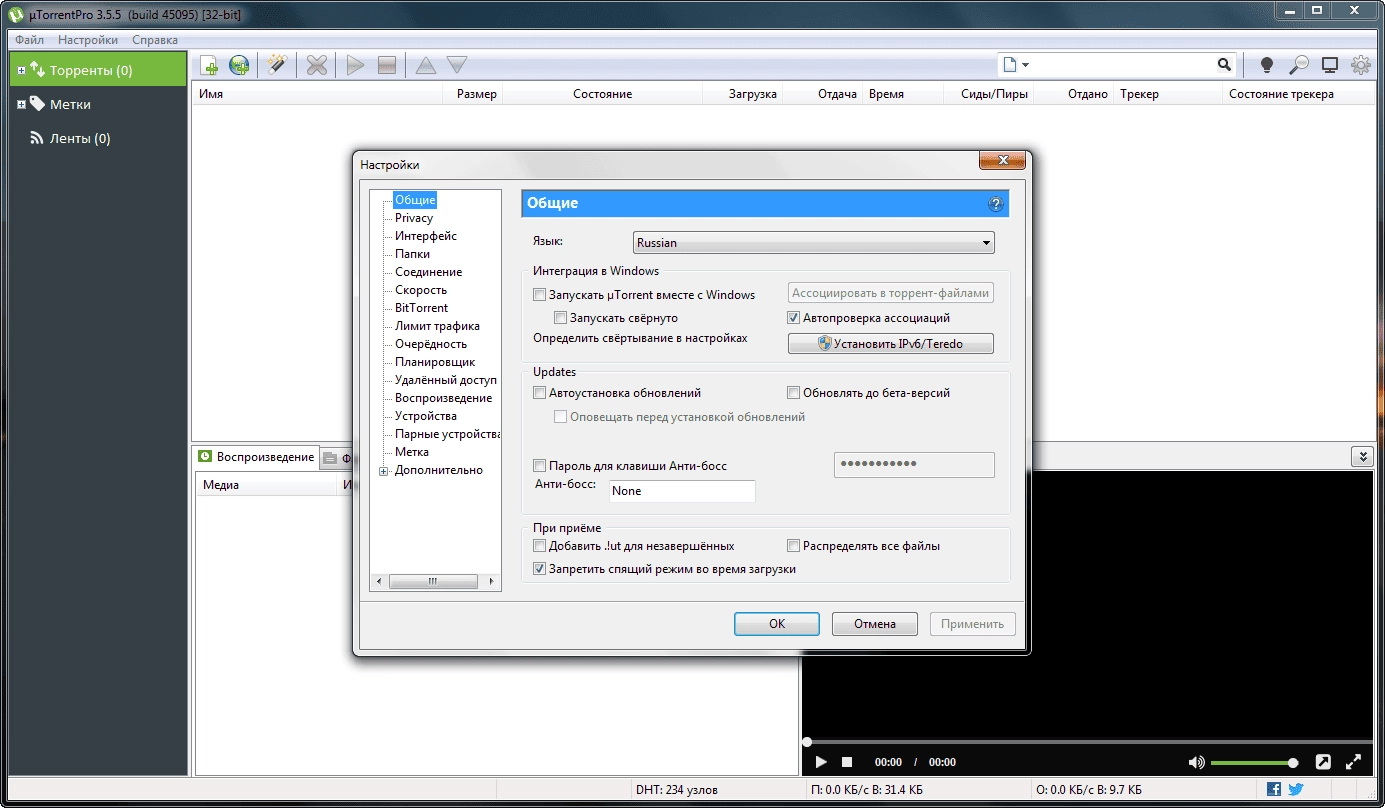1385x808 pixels.
Task: Click the Отмена button
Action: click(x=875, y=624)
